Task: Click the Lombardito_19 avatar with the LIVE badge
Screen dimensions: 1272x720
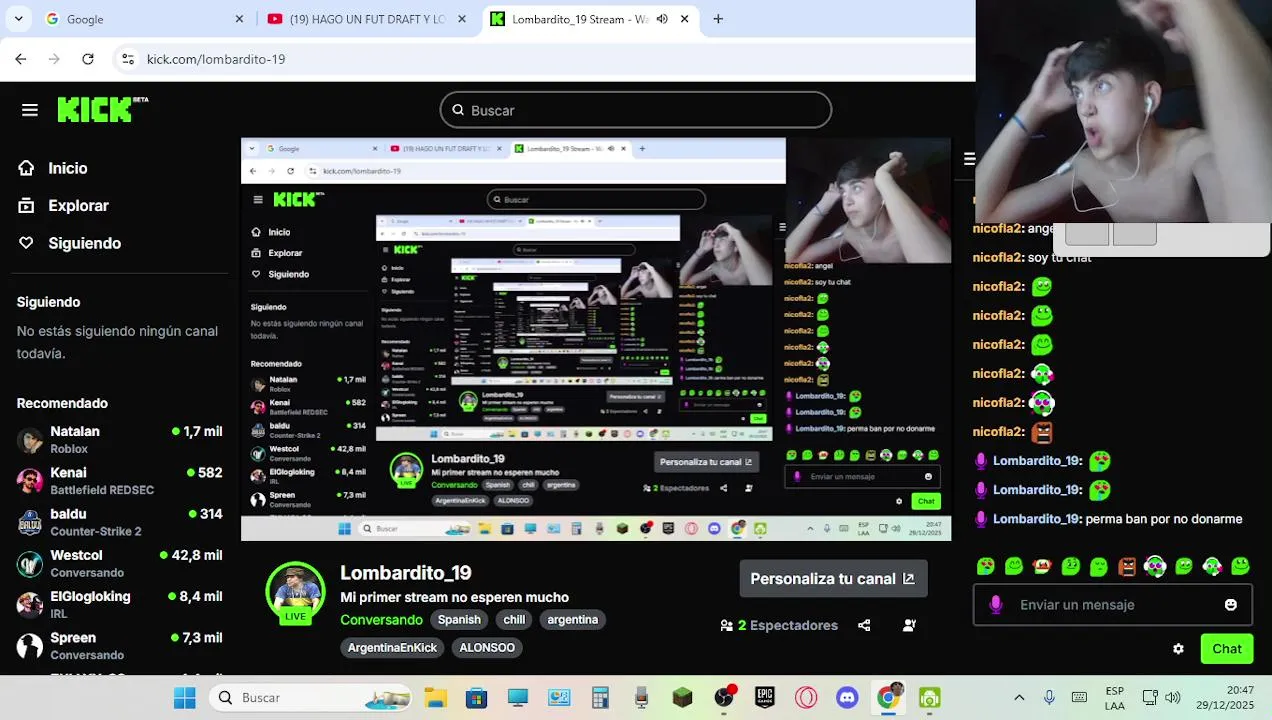Action: point(295,593)
